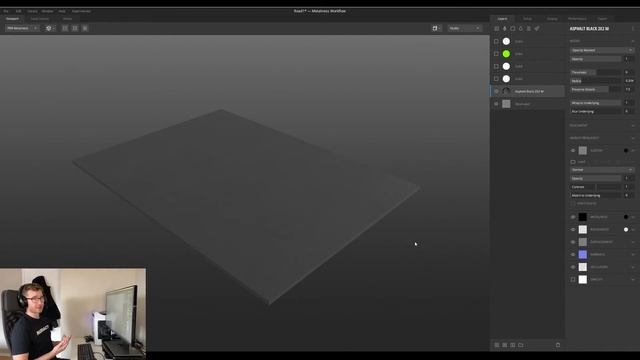This screenshot has height=360, width=640.
Task: Toggle the Normal channel eye icon
Action: tap(573, 255)
